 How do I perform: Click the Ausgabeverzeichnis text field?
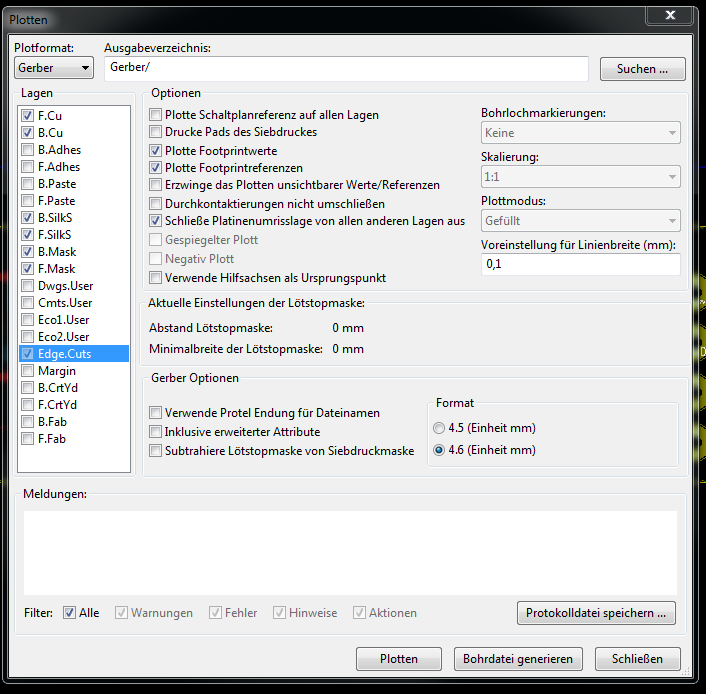click(x=346, y=68)
